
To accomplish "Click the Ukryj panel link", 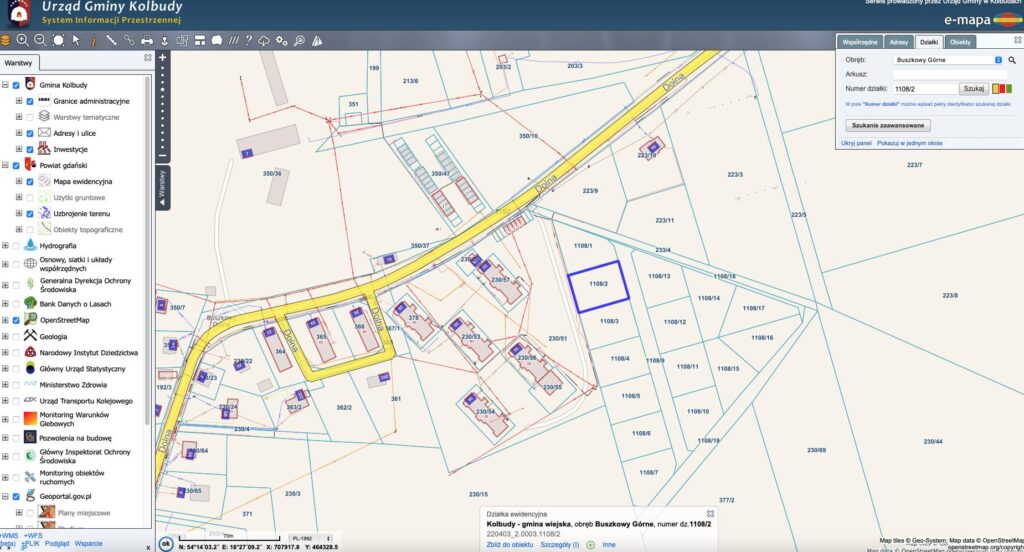I will point(856,143).
